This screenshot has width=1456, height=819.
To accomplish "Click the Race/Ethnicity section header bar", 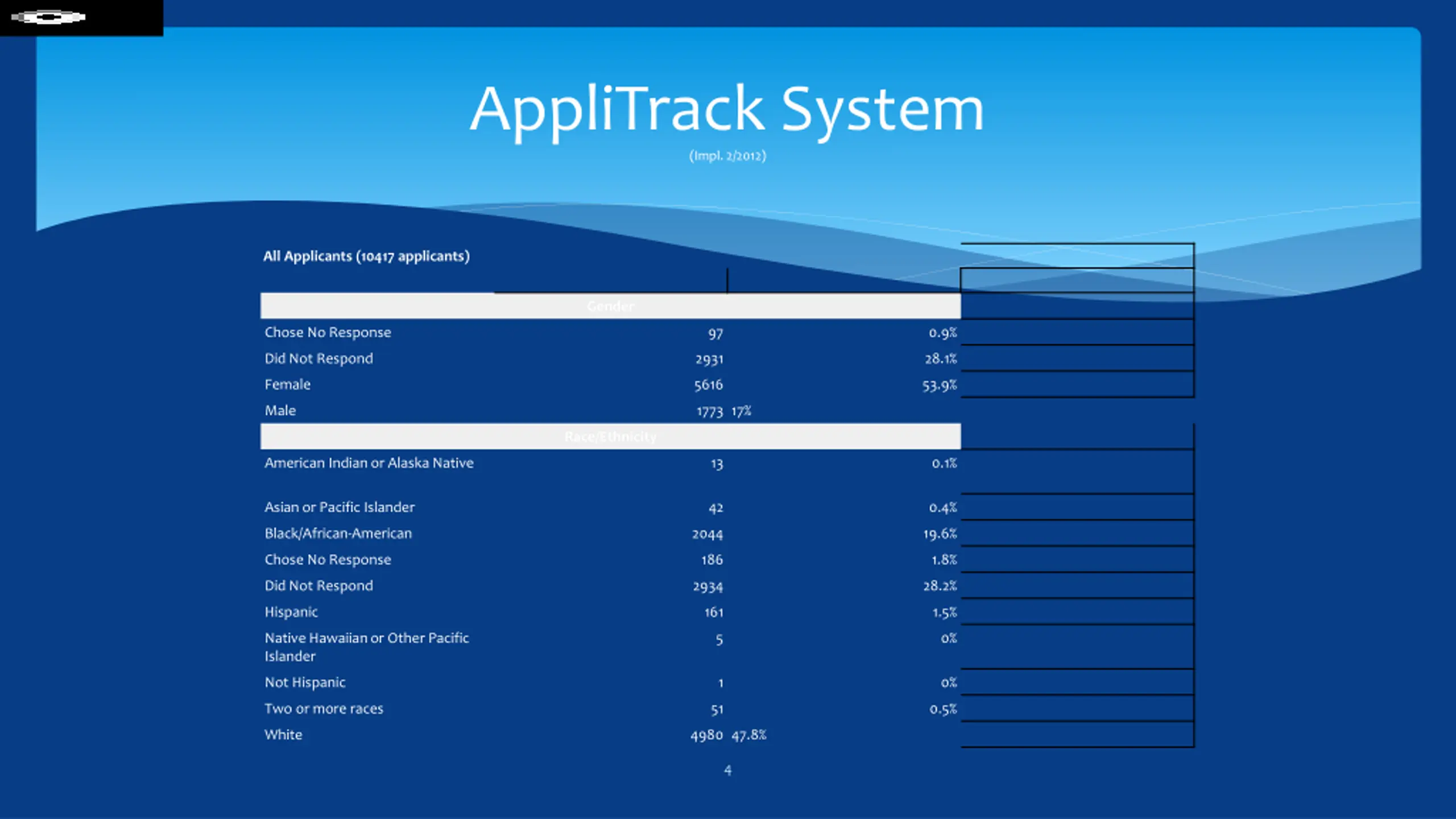I will 610,437.
